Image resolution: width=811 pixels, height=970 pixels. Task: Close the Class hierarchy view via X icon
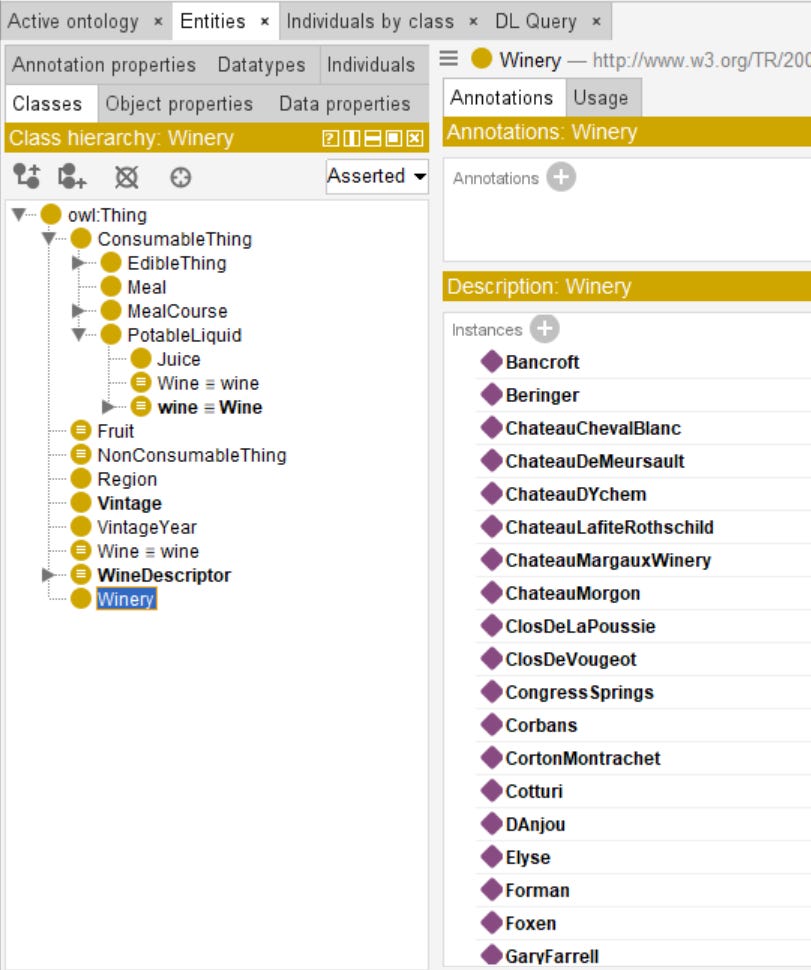pyautogui.click(x=414, y=138)
